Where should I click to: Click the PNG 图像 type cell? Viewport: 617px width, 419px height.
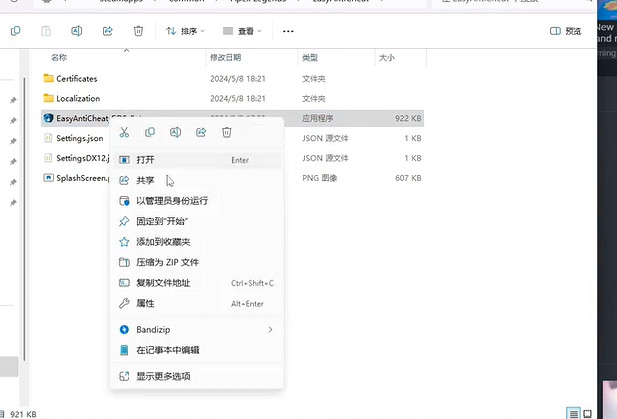320,178
